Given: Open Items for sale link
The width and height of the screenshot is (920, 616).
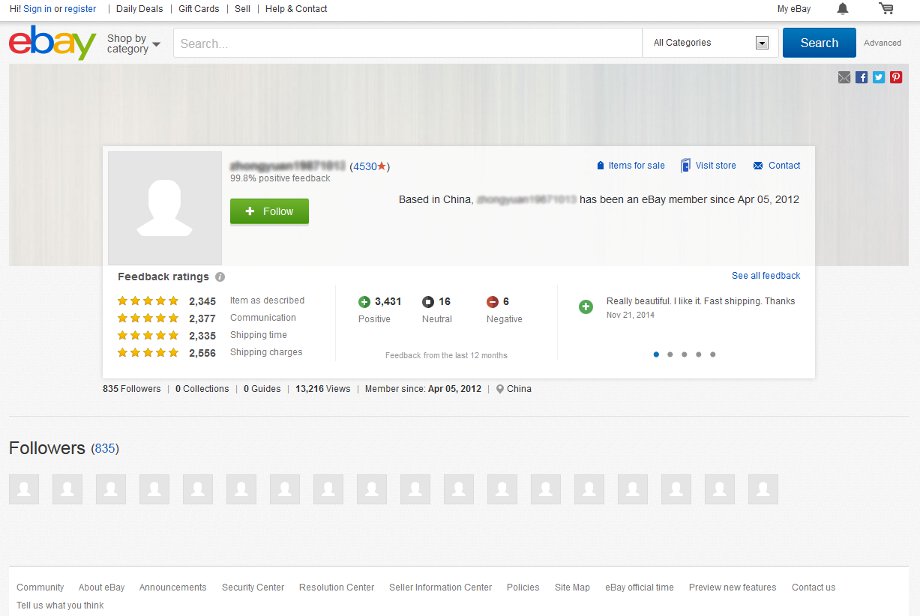Looking at the screenshot, I should point(636,165).
